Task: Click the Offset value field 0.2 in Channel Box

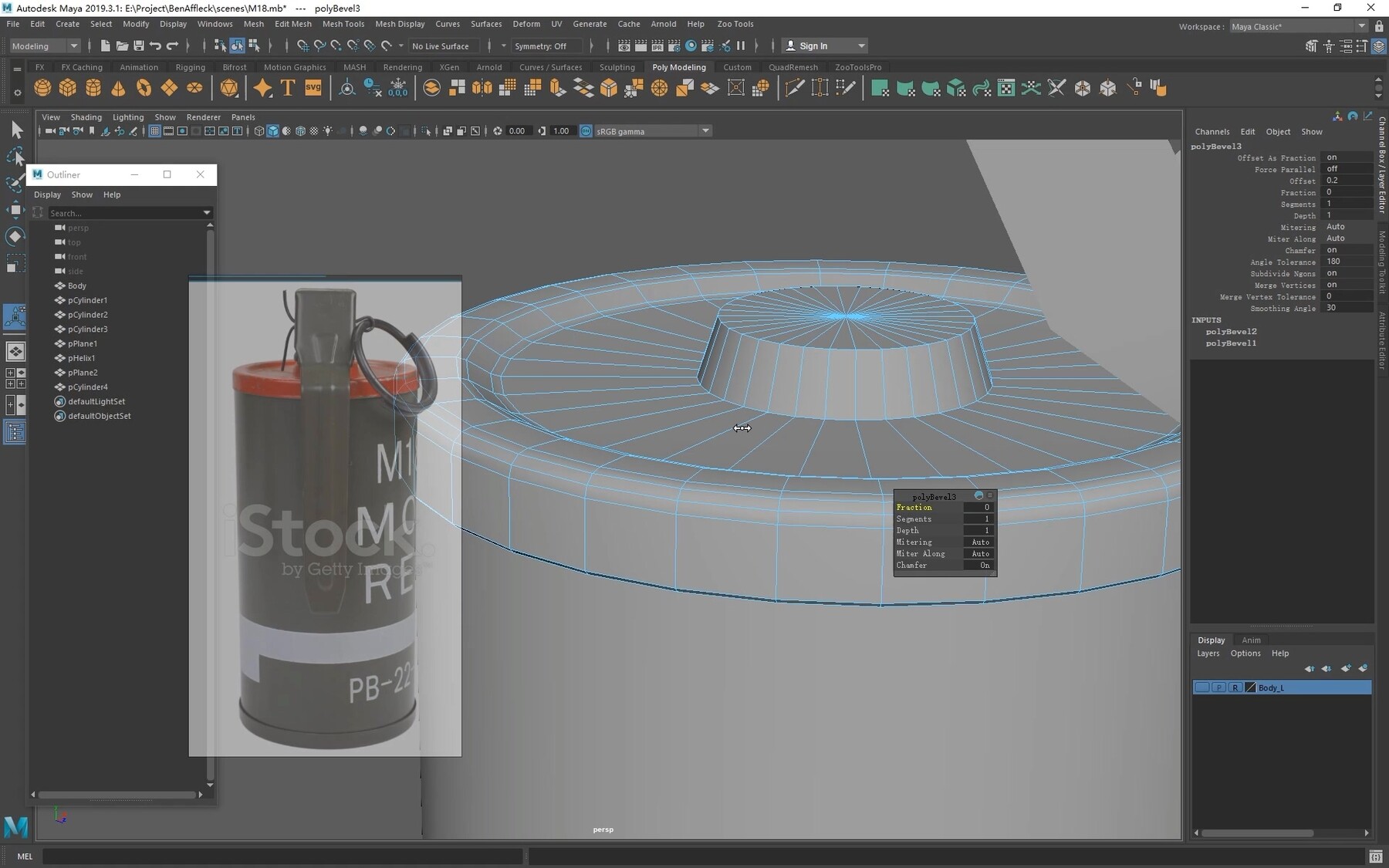Action: coord(1347,181)
